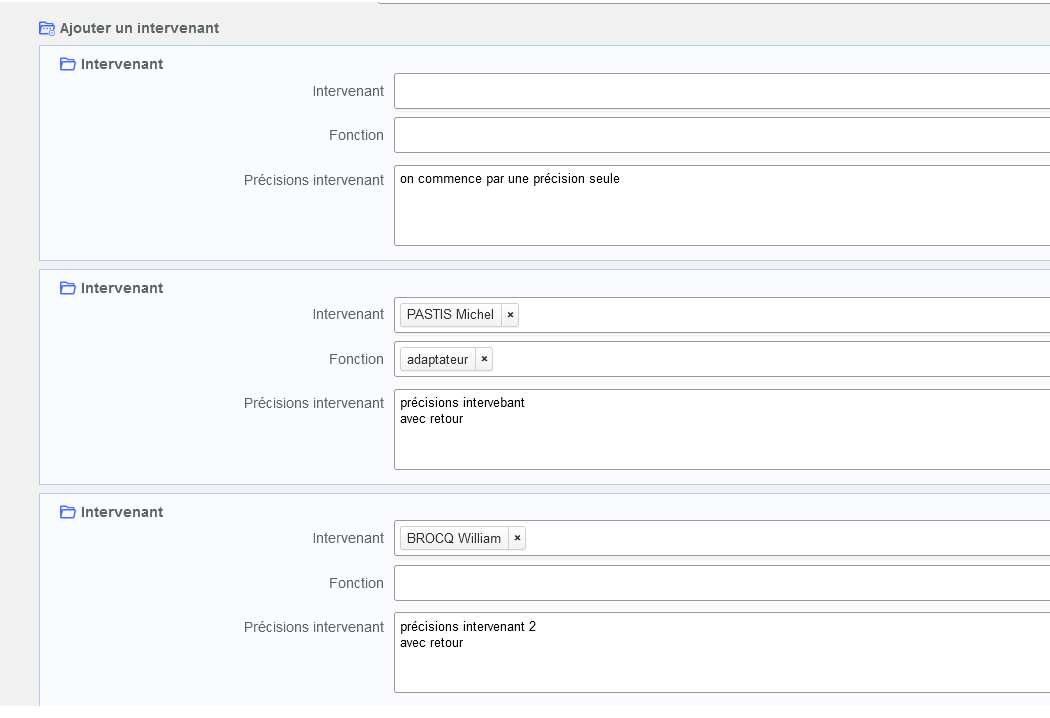This screenshot has height=718, width=1050.
Task: Click the 'précisions intervebant' textarea
Action: 720,429
